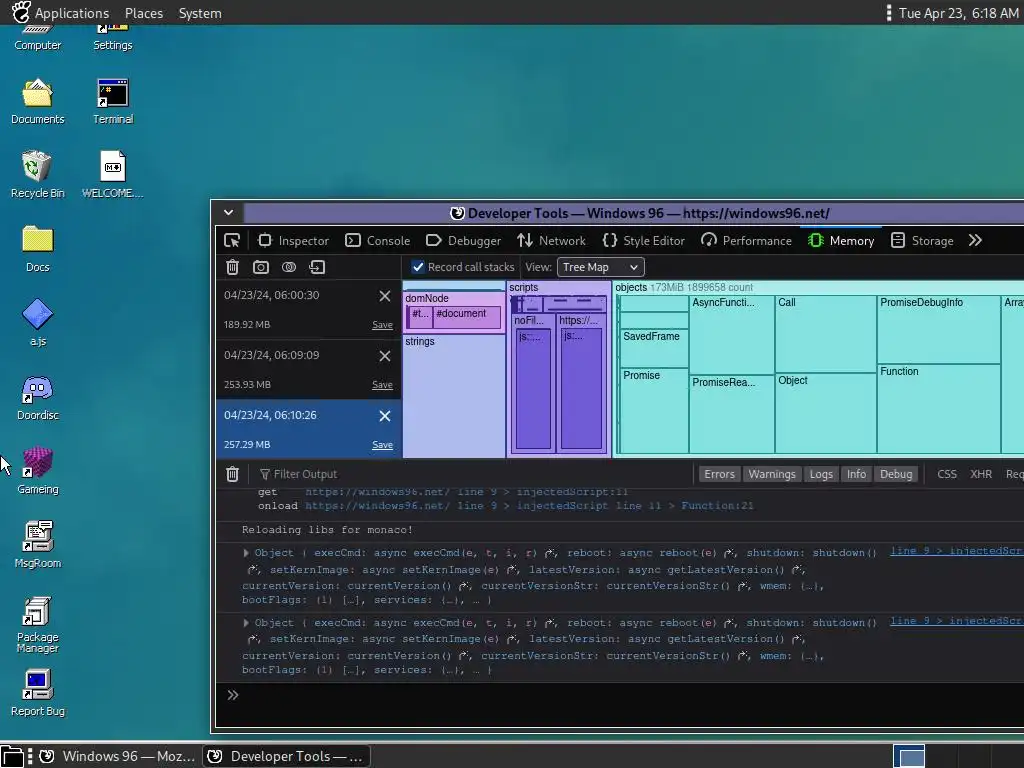The height and width of the screenshot is (768, 1024).
Task: Click the PromiseDebugInfo tree map block
Action: coord(938,329)
